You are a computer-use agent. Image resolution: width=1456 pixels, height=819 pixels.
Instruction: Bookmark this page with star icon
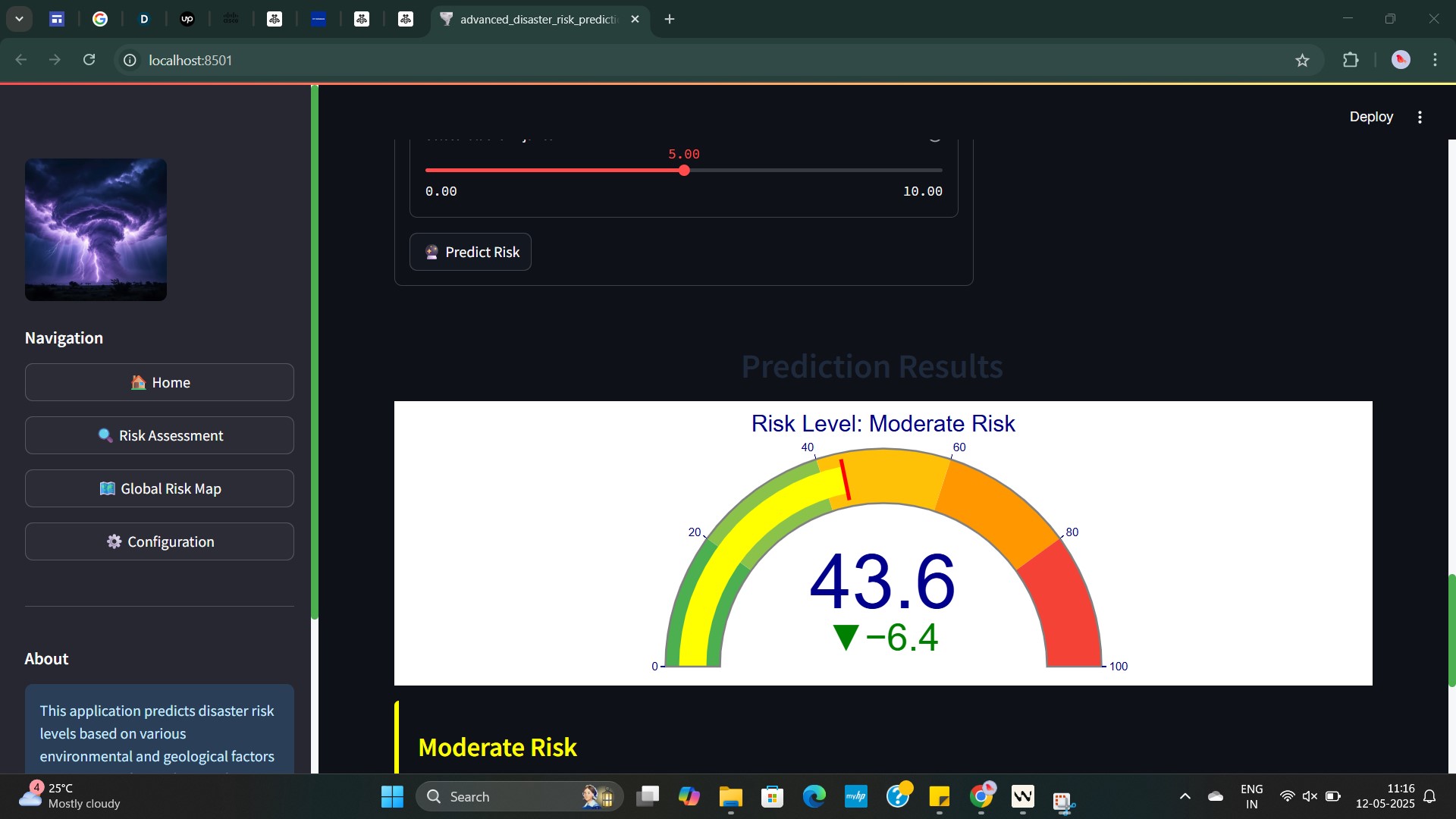[x=1302, y=61]
